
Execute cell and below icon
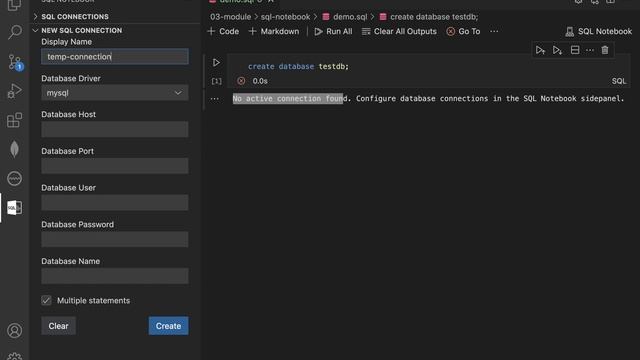pos(557,50)
